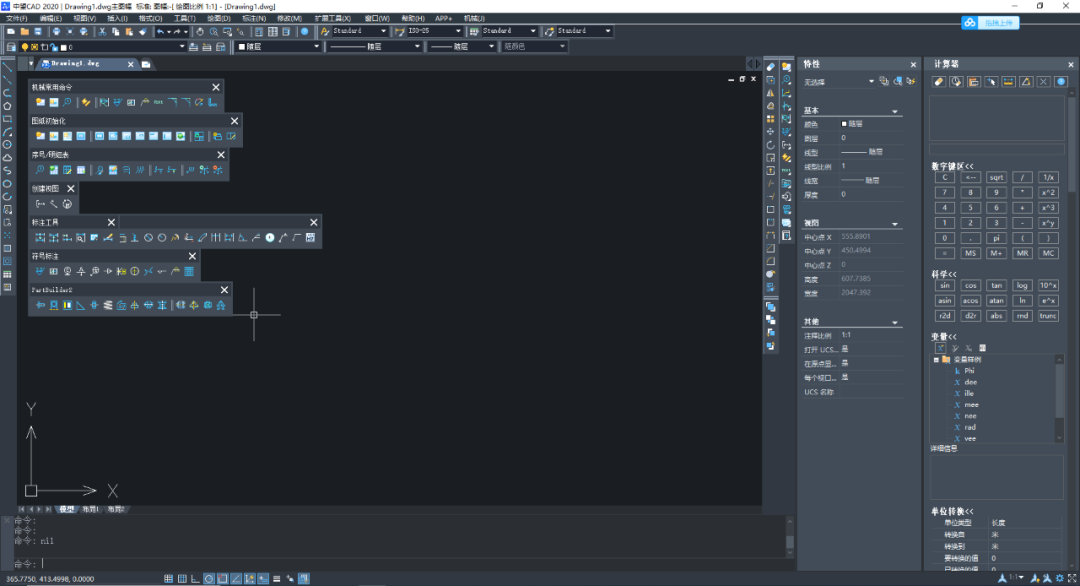Open the color 随层 dropdown

coord(278,47)
